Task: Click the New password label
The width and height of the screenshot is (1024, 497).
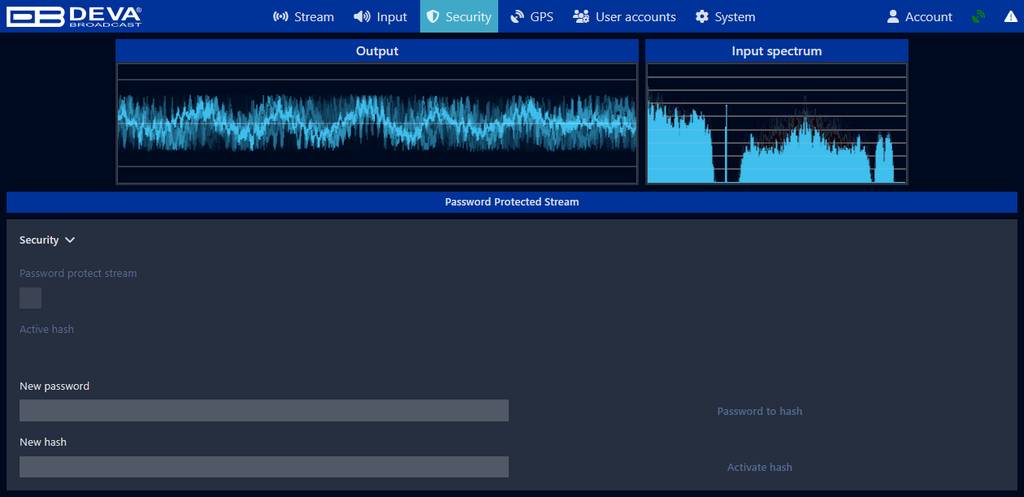Action: pyautogui.click(x=54, y=386)
